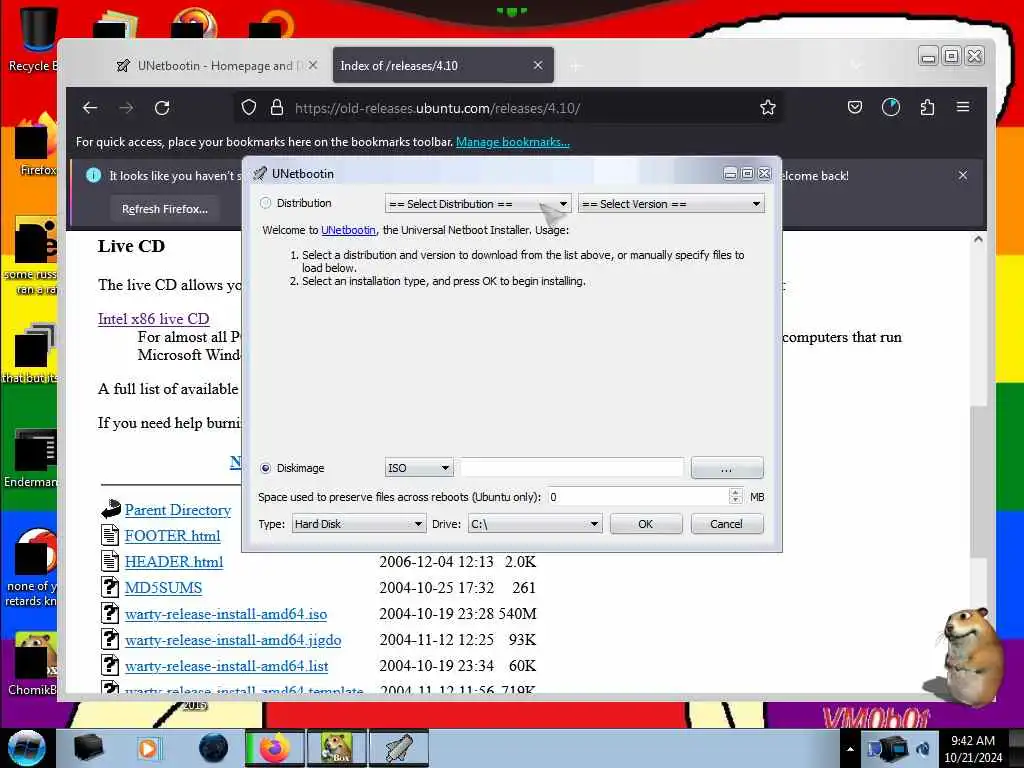Open warty-release-install-amd64.jigdo link
Screen dimensions: 1024x768
click(233, 640)
